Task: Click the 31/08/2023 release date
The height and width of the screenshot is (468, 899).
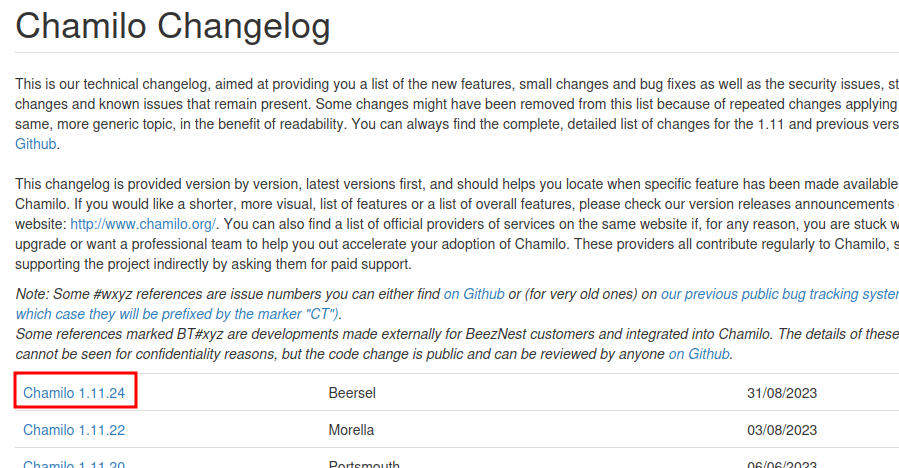Action: click(x=781, y=393)
